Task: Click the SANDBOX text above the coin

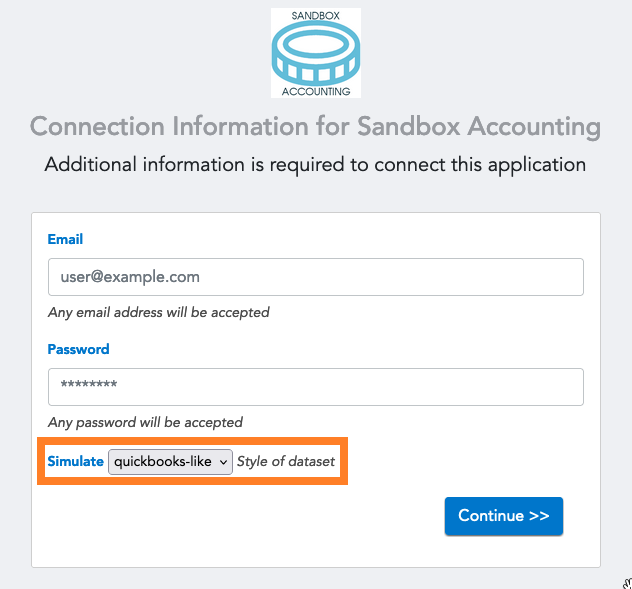Action: tap(316, 16)
